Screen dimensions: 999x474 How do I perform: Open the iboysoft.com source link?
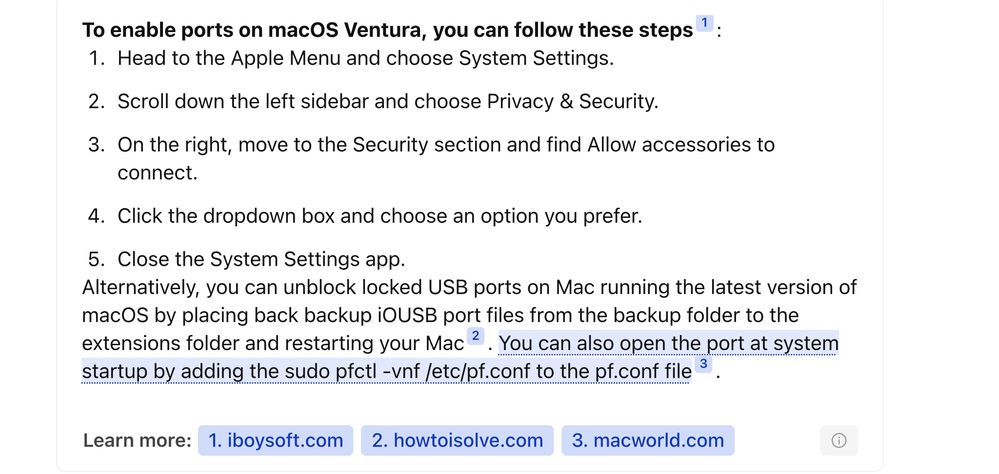point(275,441)
